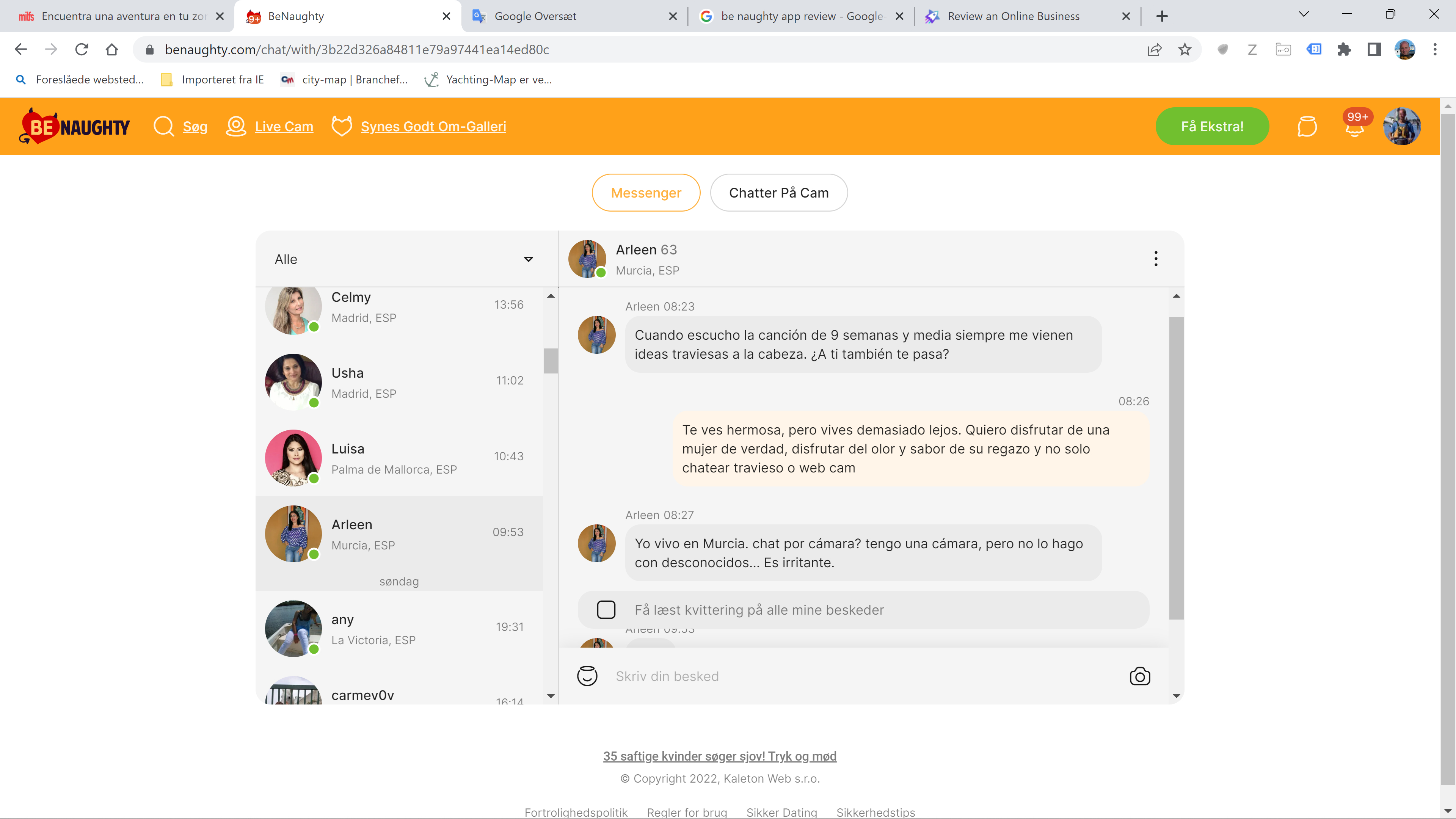Screen dimensions: 1456x819
Task: Open Fortrolighedspolitik footer link
Action: point(576,812)
